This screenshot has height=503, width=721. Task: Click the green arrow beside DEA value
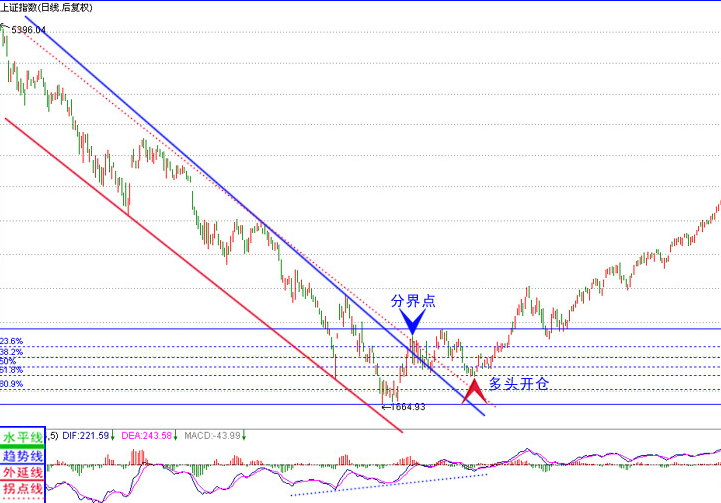pyautogui.click(x=177, y=435)
